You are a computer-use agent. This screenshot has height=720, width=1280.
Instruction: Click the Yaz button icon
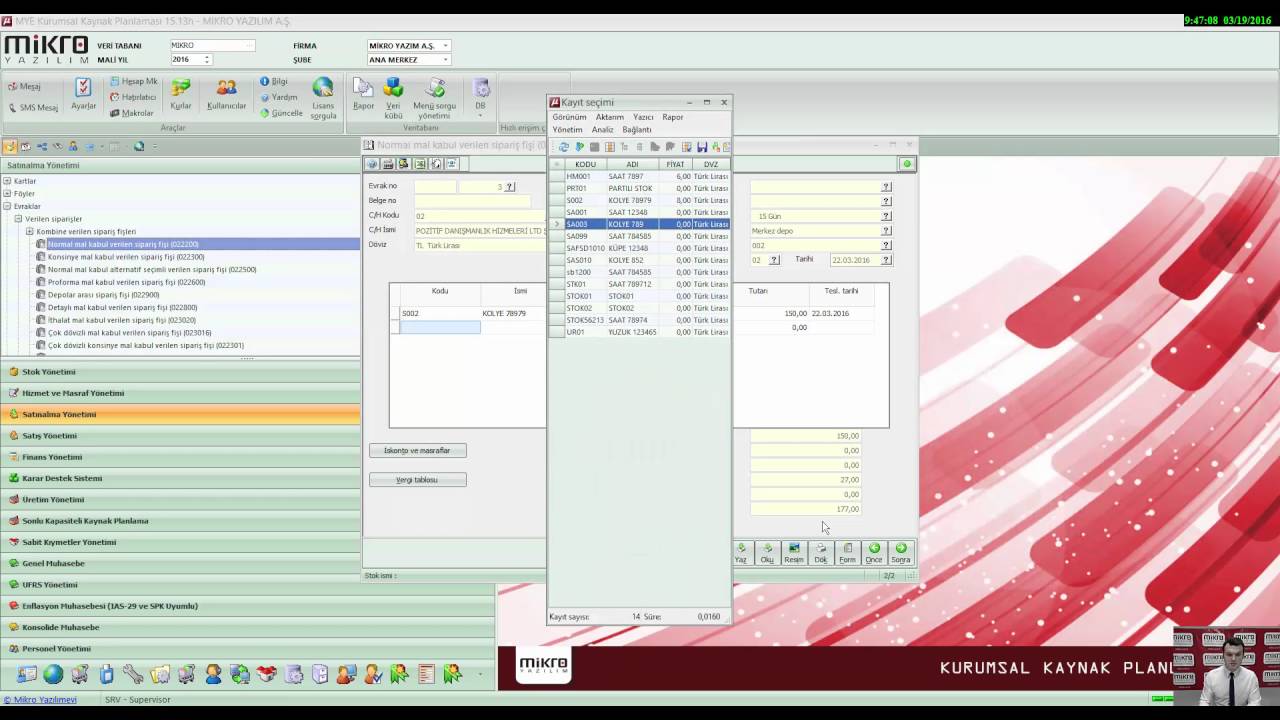[741, 553]
